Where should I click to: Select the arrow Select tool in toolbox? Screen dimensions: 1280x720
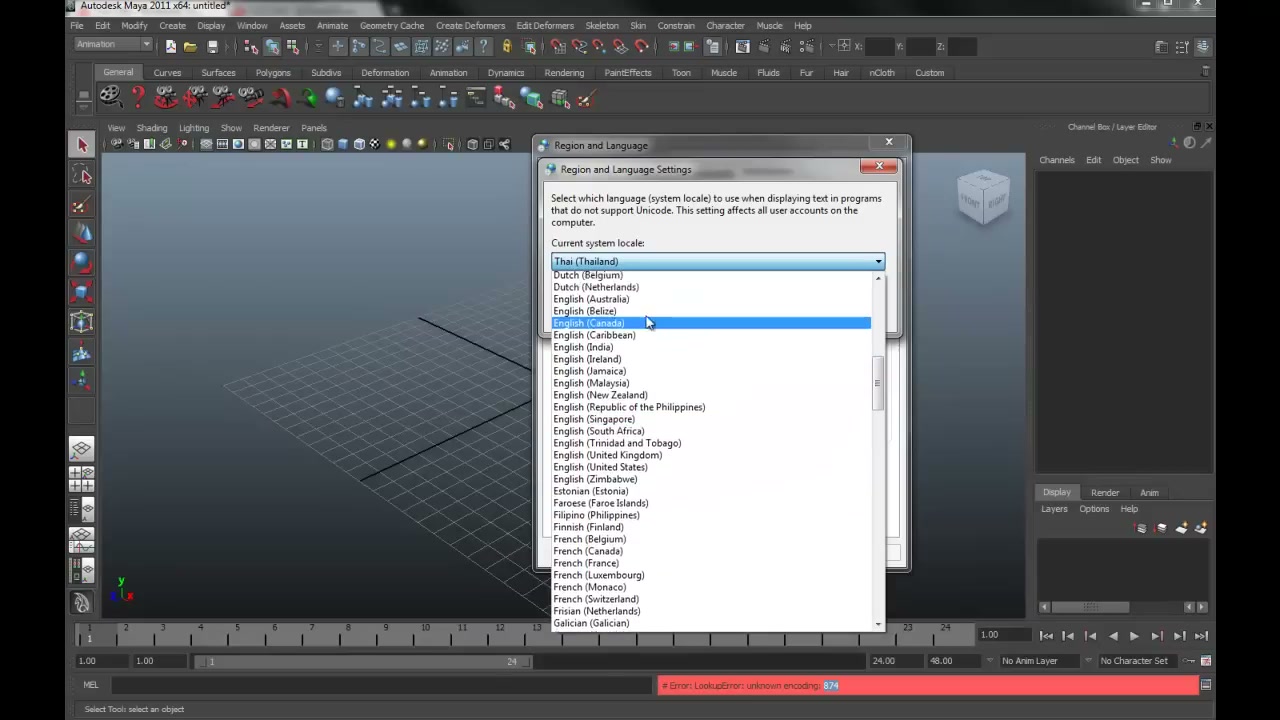point(82,146)
